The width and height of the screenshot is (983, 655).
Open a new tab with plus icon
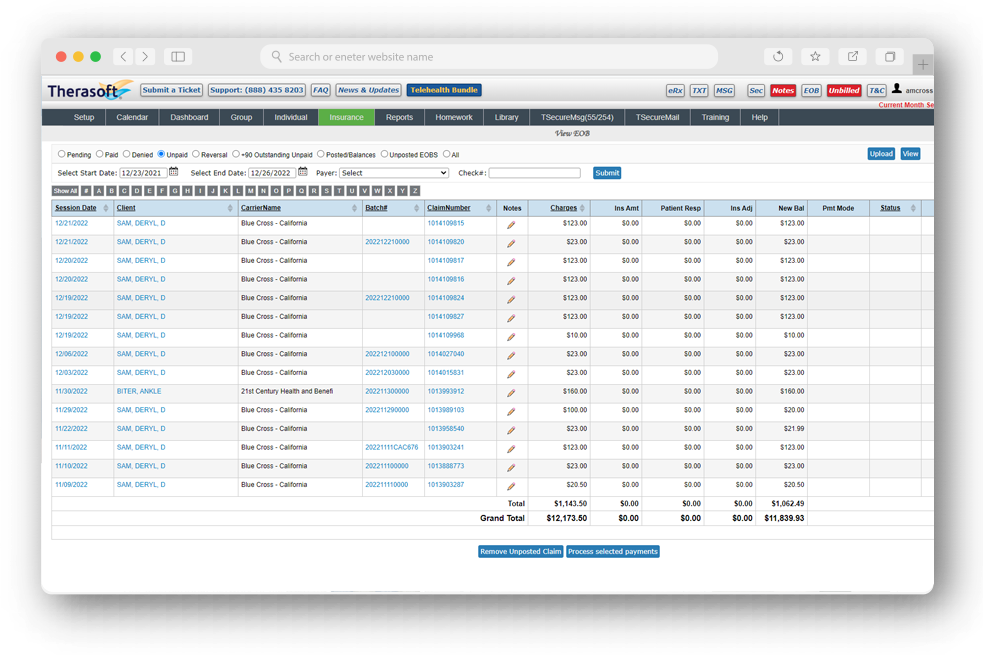click(x=923, y=64)
